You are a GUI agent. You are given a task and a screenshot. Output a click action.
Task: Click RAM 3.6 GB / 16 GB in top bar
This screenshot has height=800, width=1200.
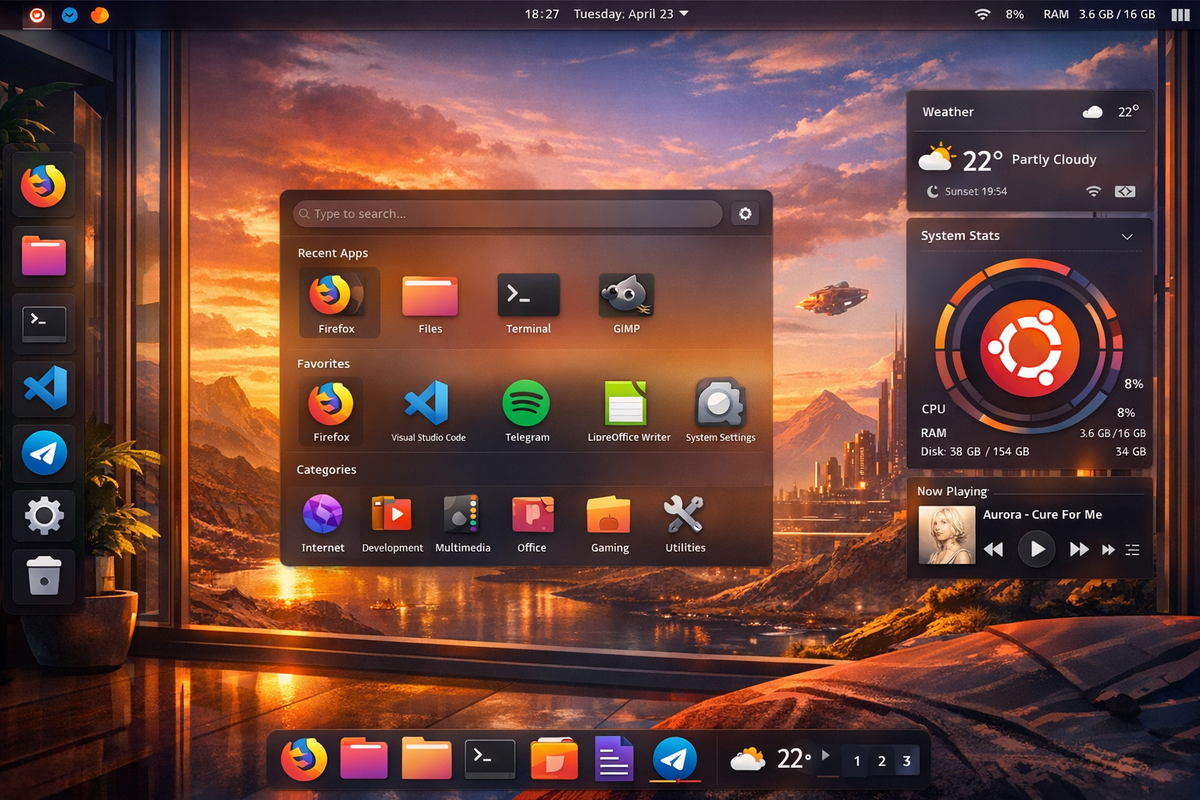(1099, 14)
